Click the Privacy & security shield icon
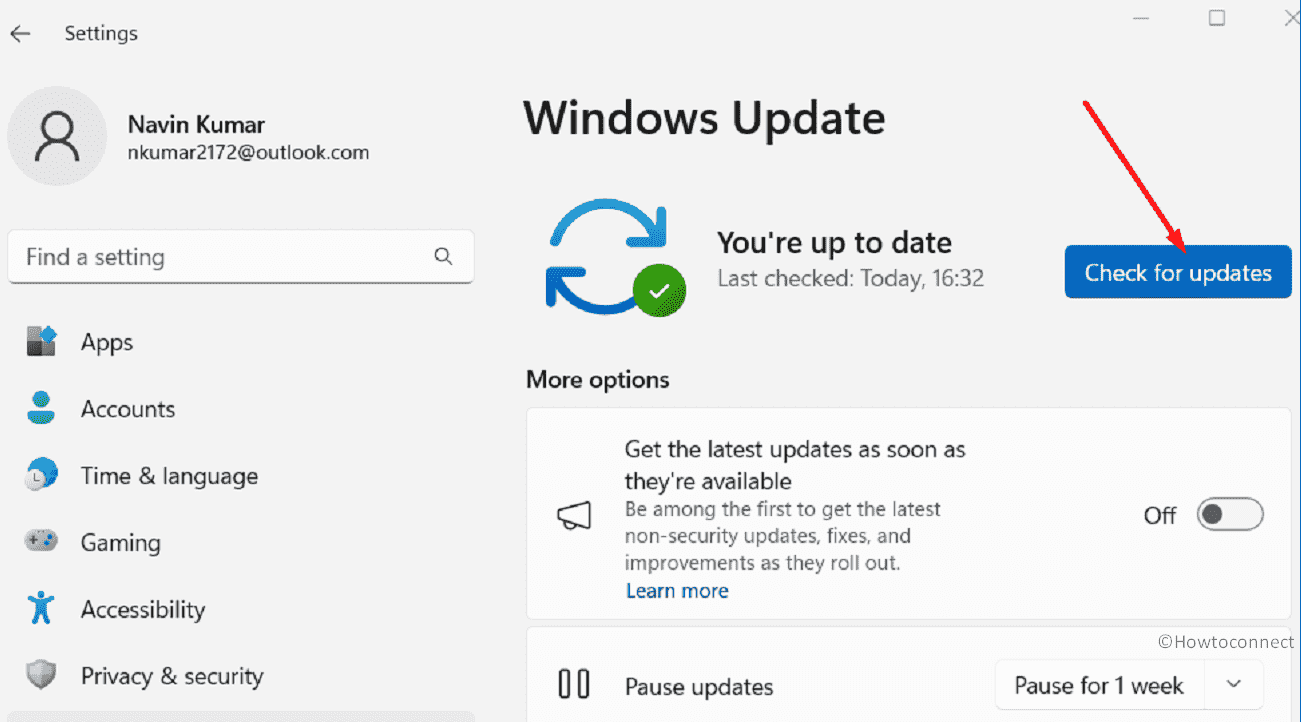 [41, 676]
